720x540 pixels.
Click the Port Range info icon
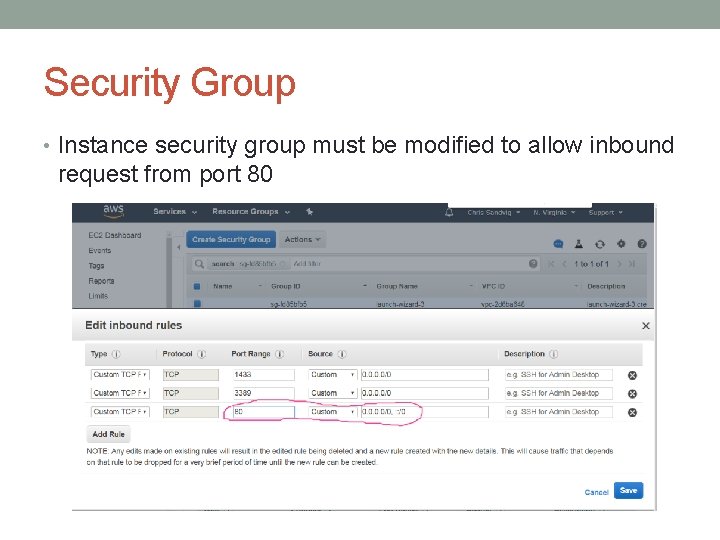[x=280, y=354]
